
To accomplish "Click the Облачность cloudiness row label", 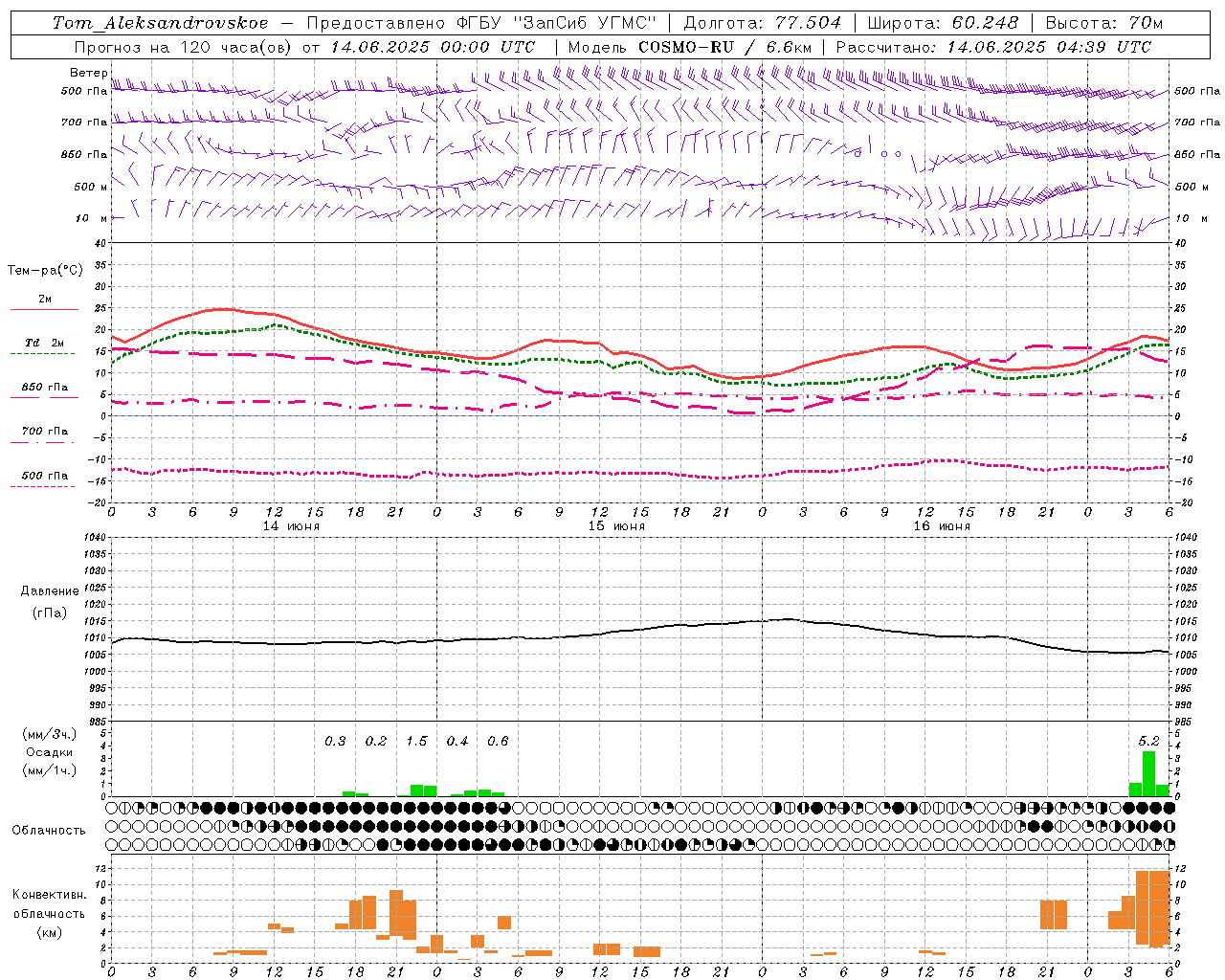I will [x=49, y=831].
